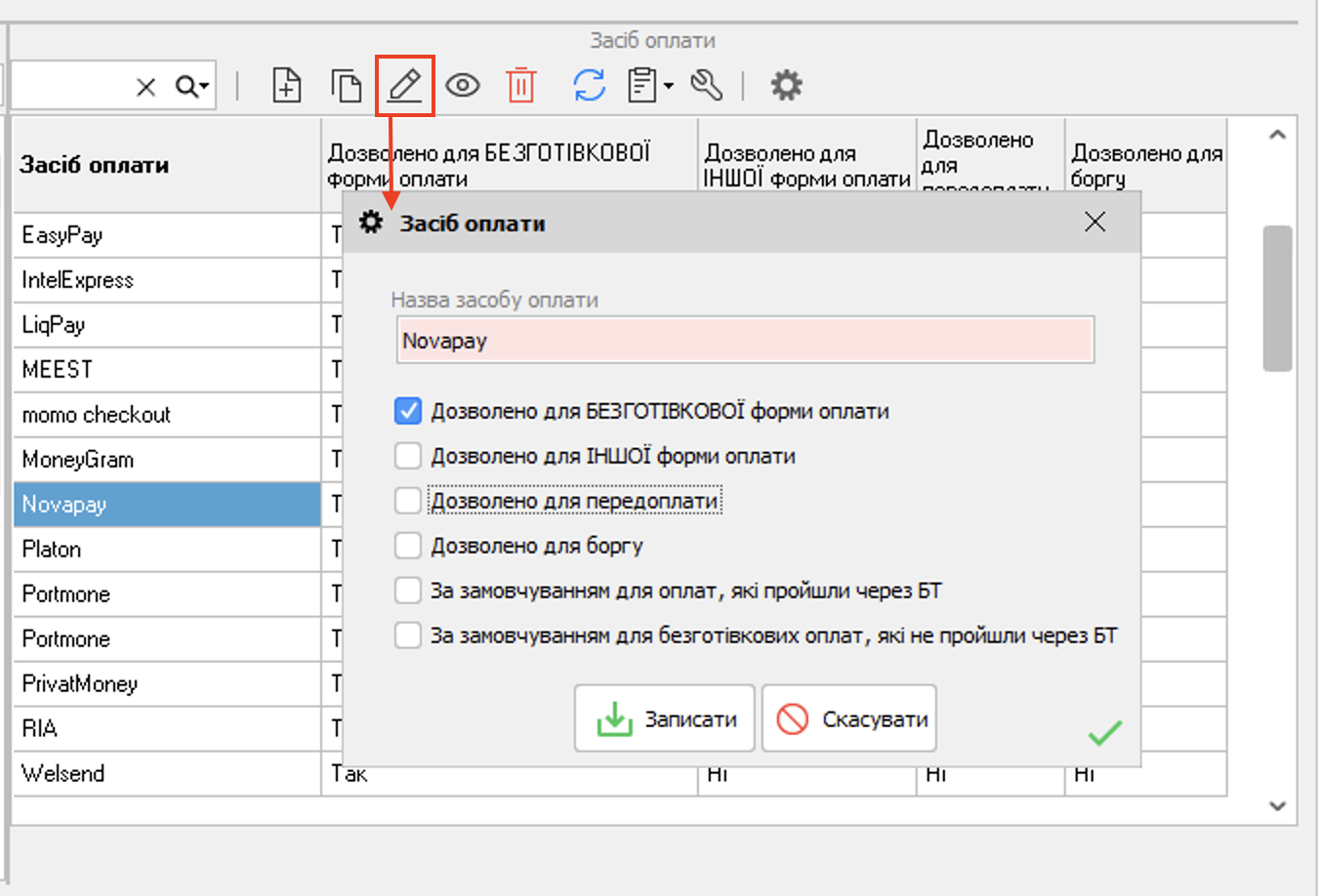Click the red trash delete icon
The image size is (1318, 896).
[x=521, y=86]
